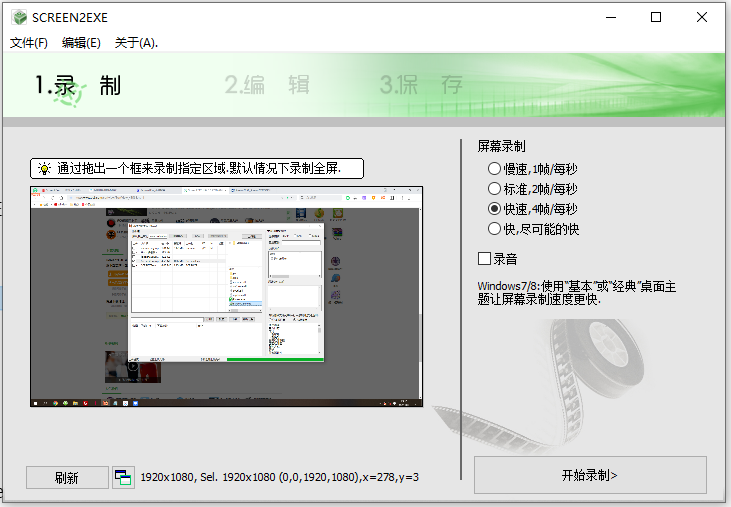The height and width of the screenshot is (507, 731).
Task: Open the 关于(A) menu
Action: pyautogui.click(x=136, y=43)
